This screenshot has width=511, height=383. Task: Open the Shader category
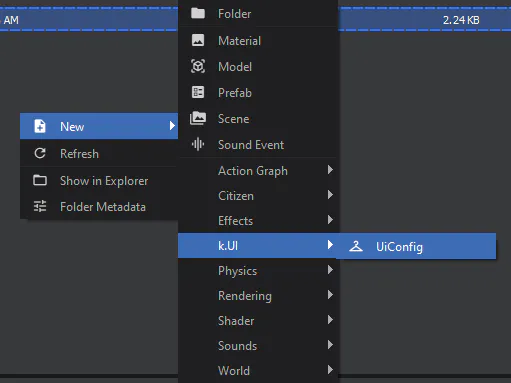tap(258, 320)
